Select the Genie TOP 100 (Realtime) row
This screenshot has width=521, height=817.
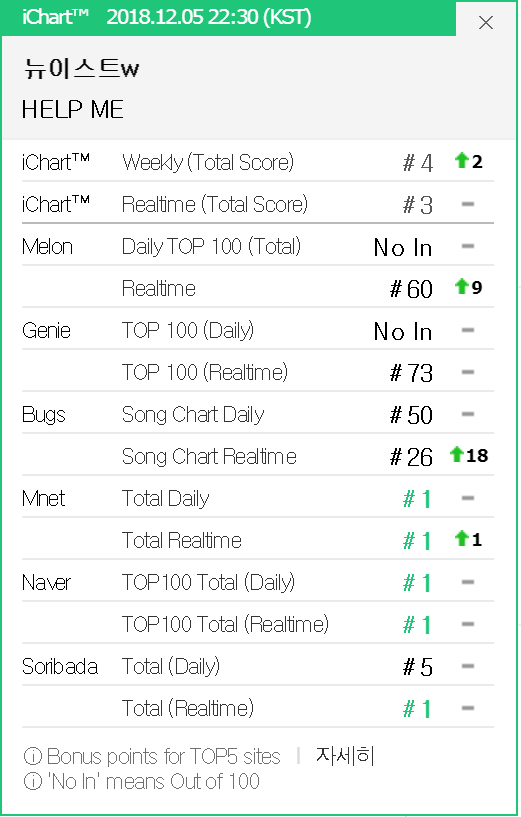(258, 373)
